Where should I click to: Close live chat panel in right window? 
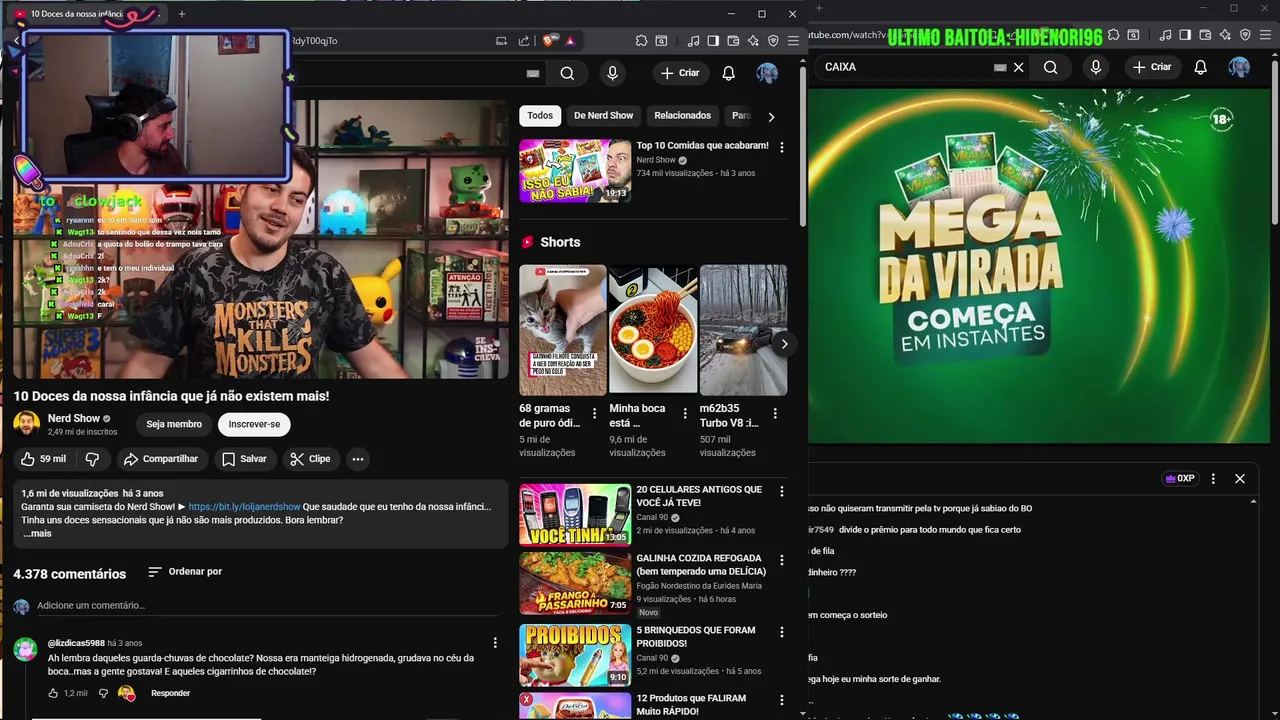[1240, 479]
